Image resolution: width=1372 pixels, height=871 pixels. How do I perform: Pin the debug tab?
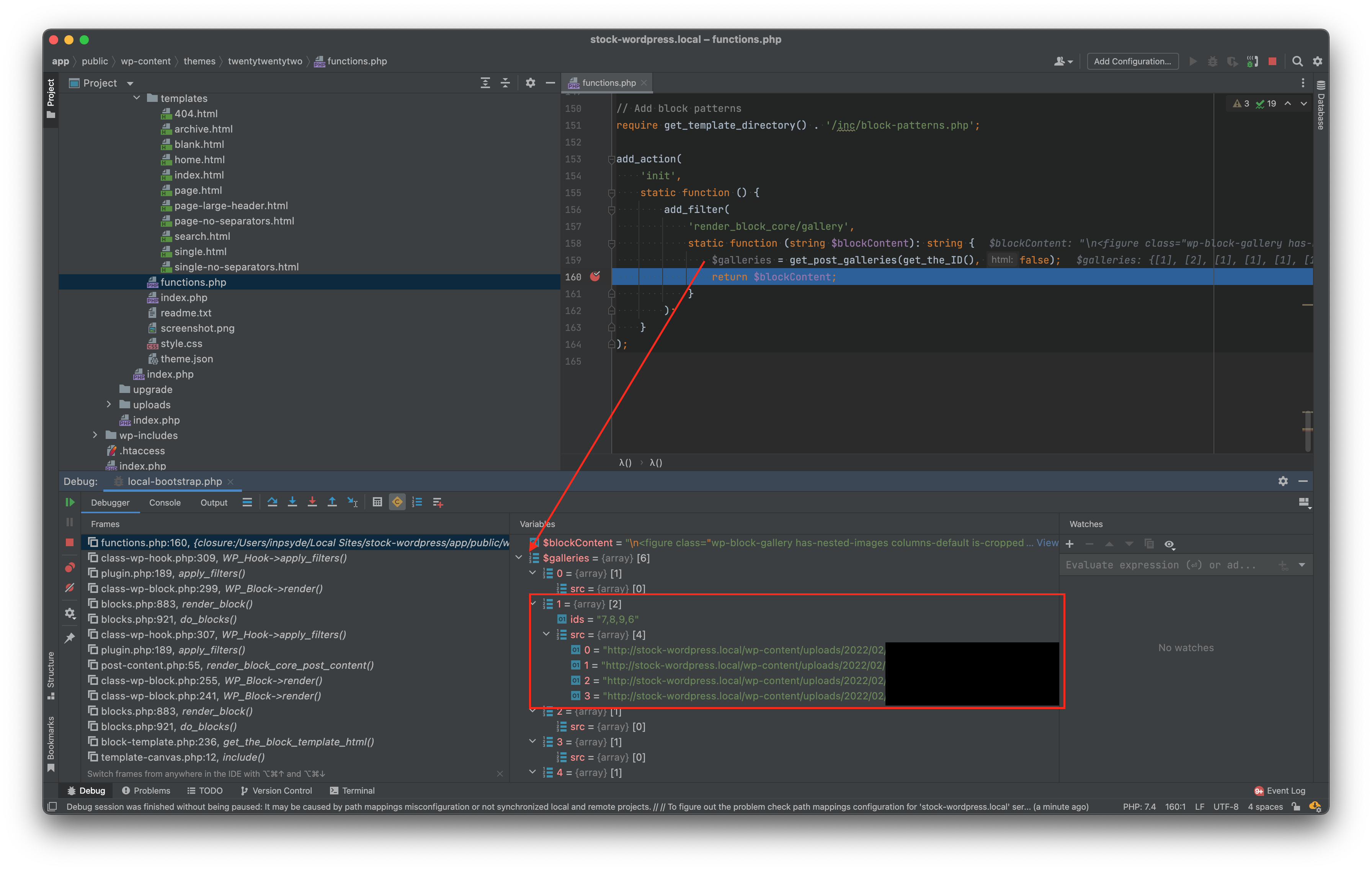tap(70, 638)
